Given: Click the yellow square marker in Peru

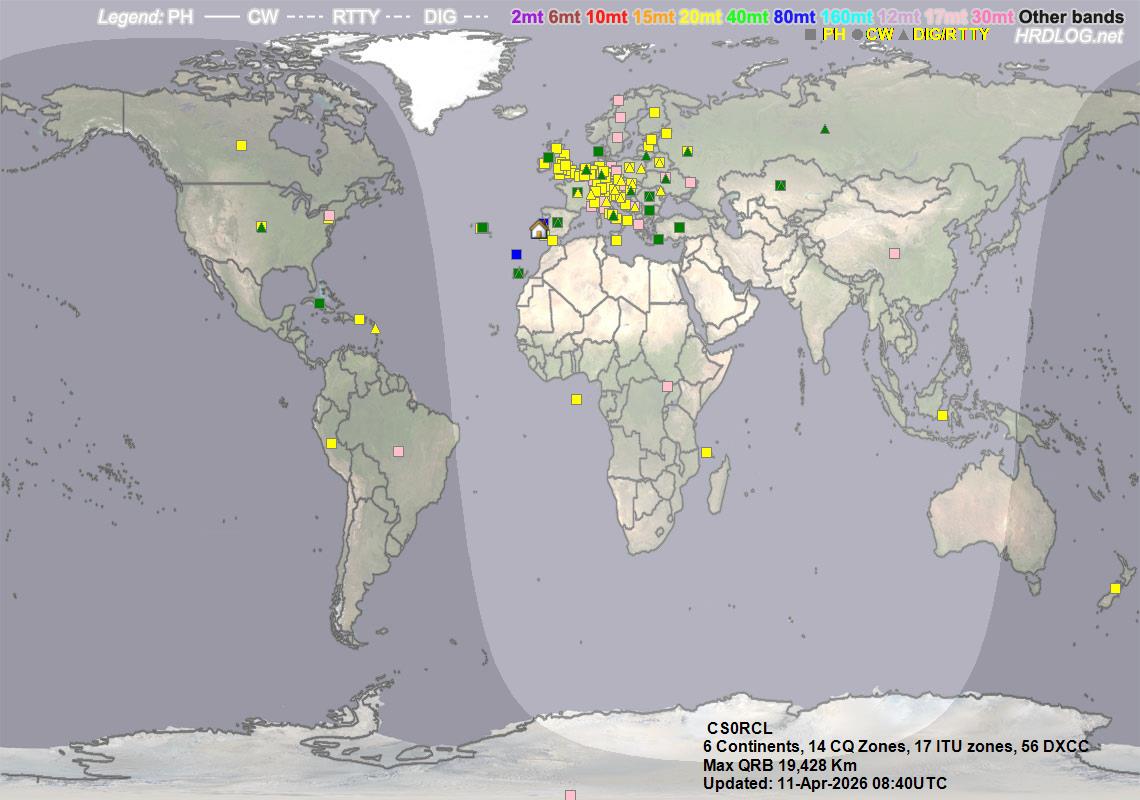Looking at the screenshot, I should click(x=331, y=443).
